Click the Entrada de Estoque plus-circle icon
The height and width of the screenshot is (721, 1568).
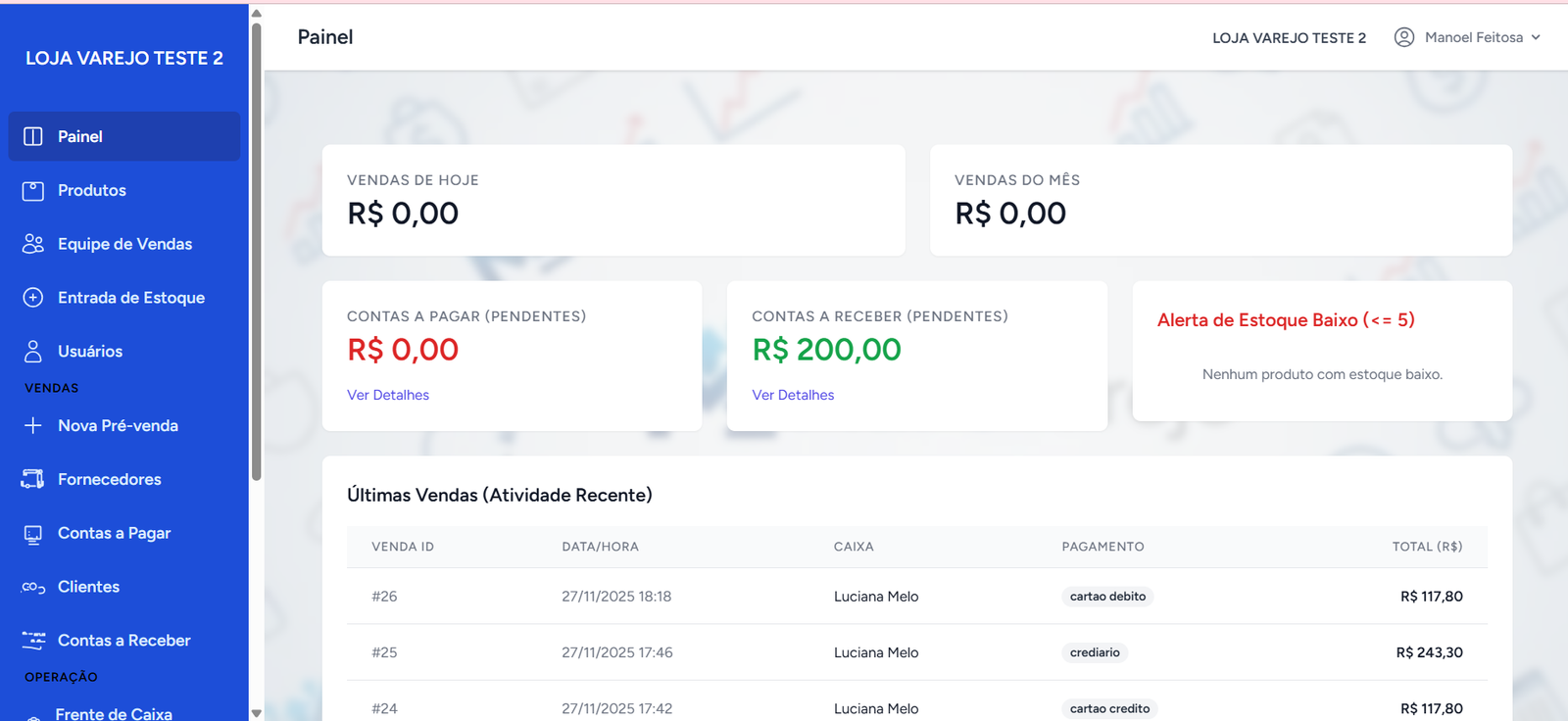click(x=33, y=298)
